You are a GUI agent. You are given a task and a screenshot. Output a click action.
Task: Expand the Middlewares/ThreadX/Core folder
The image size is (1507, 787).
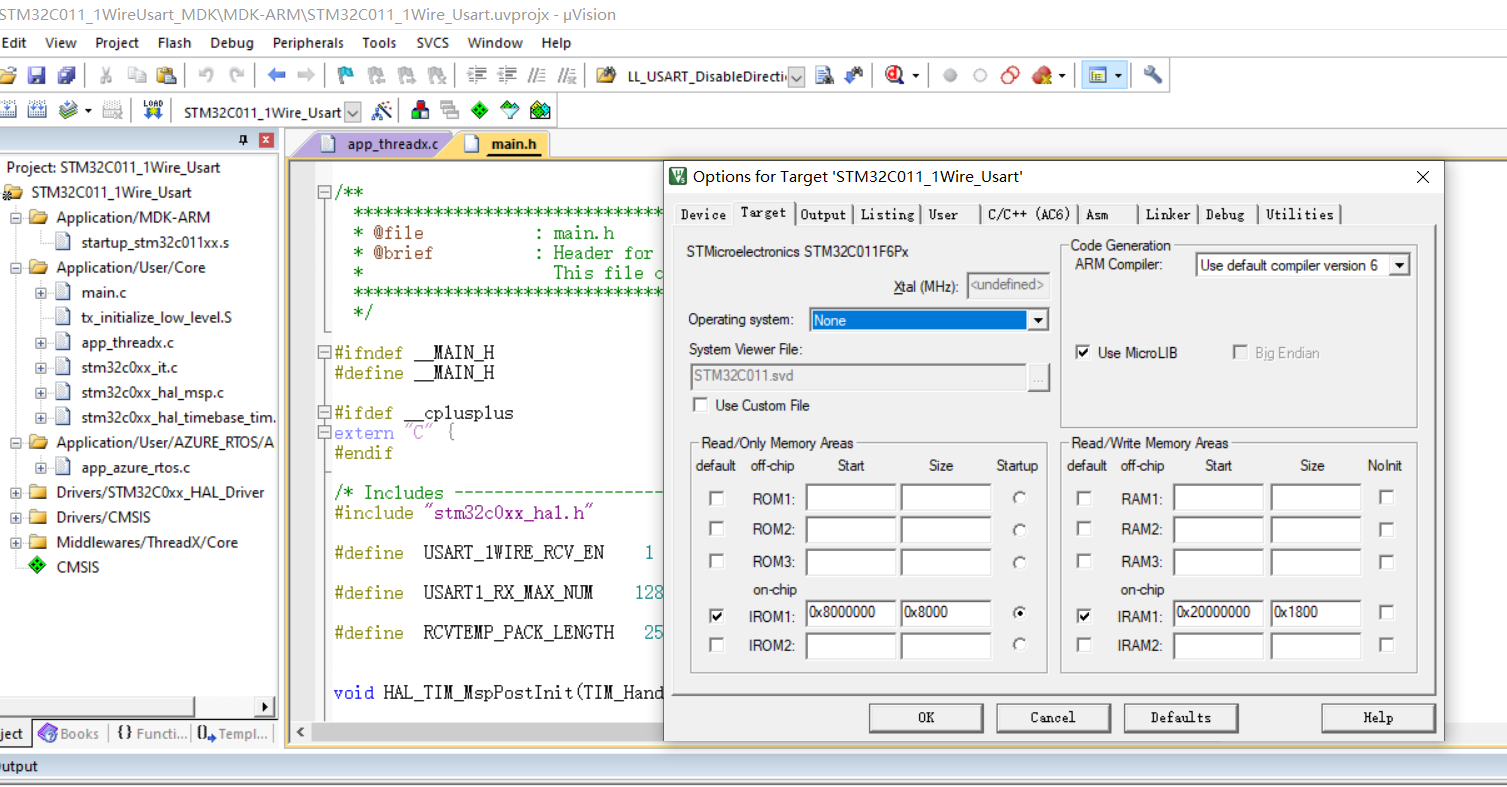pyautogui.click(x=16, y=543)
